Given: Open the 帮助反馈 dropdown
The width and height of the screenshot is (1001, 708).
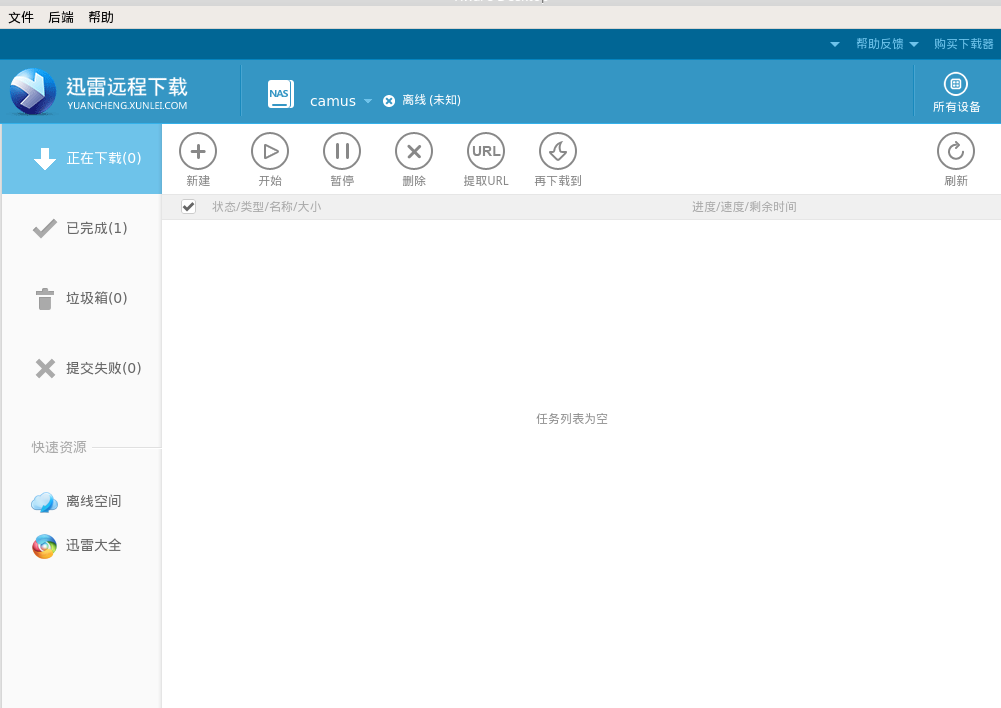Looking at the screenshot, I should [x=887, y=44].
